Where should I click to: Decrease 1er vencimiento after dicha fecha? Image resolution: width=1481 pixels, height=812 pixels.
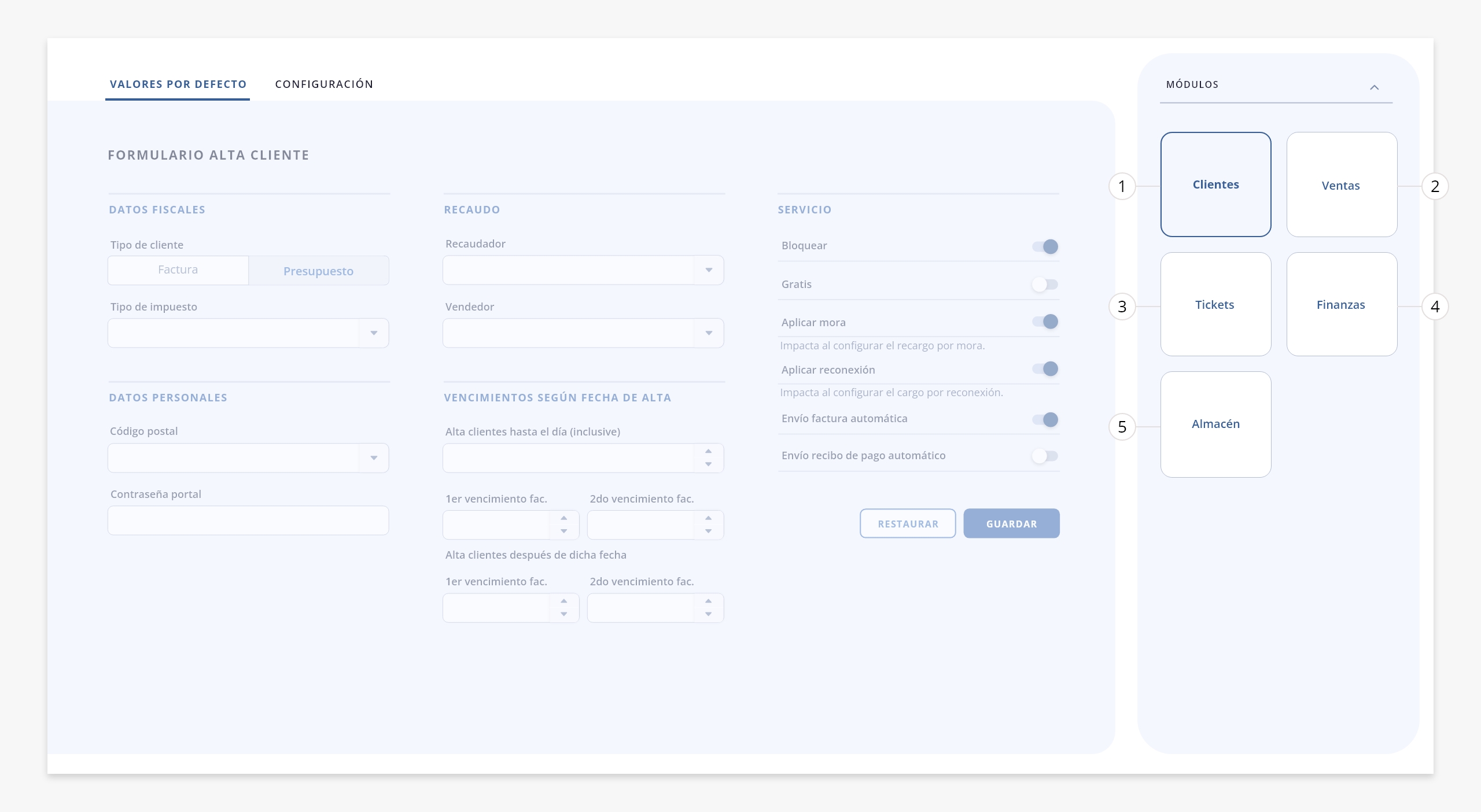[563, 614]
